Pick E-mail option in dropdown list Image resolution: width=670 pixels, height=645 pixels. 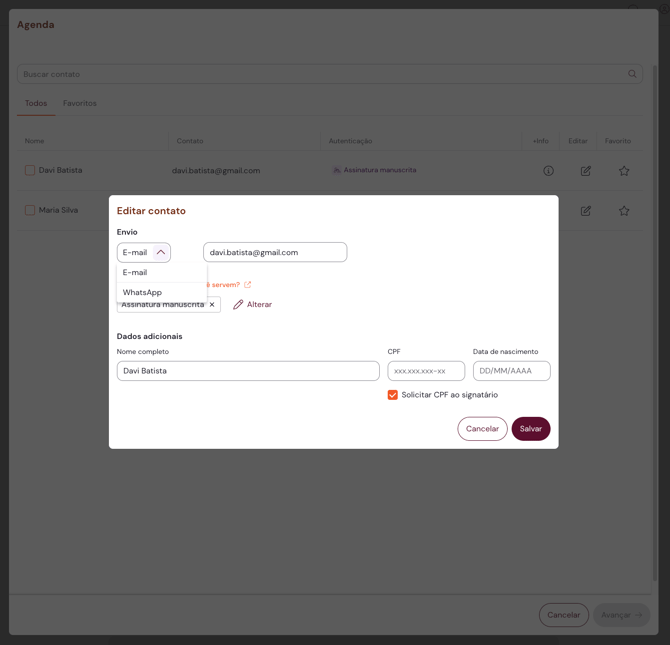(x=135, y=272)
